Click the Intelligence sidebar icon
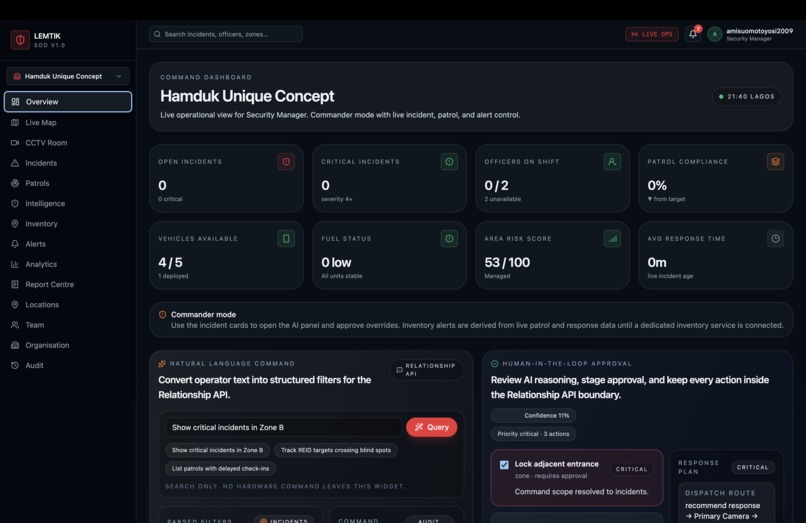The height and width of the screenshot is (523, 806). [15, 204]
